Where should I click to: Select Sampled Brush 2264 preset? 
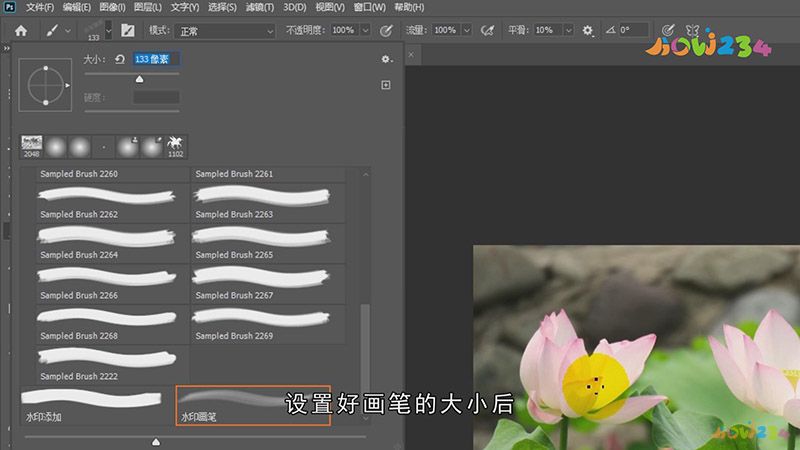[x=112, y=243]
